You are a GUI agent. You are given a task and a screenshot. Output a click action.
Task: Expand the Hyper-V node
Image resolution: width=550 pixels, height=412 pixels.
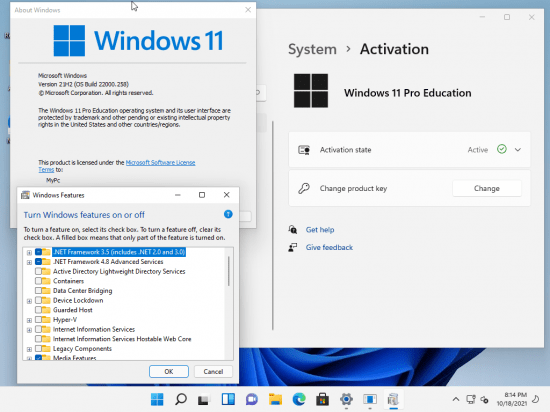tap(29, 320)
